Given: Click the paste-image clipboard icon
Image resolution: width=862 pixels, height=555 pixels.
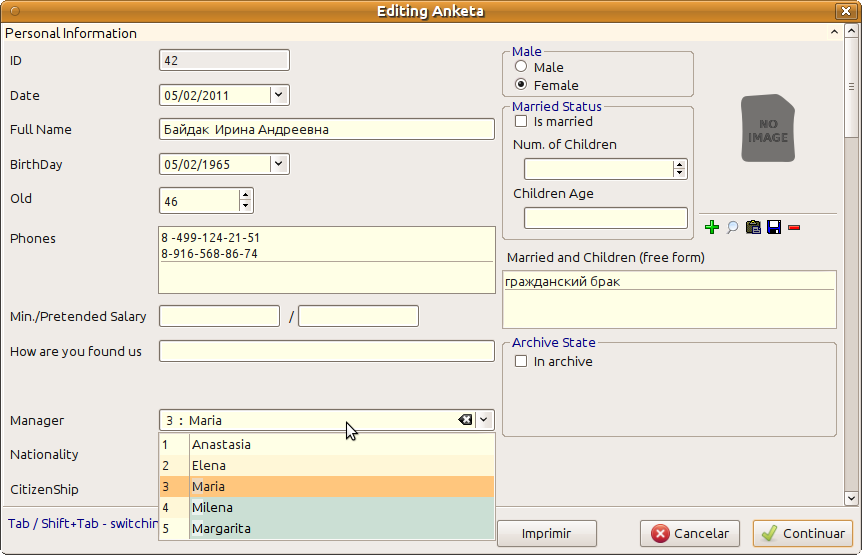Looking at the screenshot, I should (x=753, y=227).
